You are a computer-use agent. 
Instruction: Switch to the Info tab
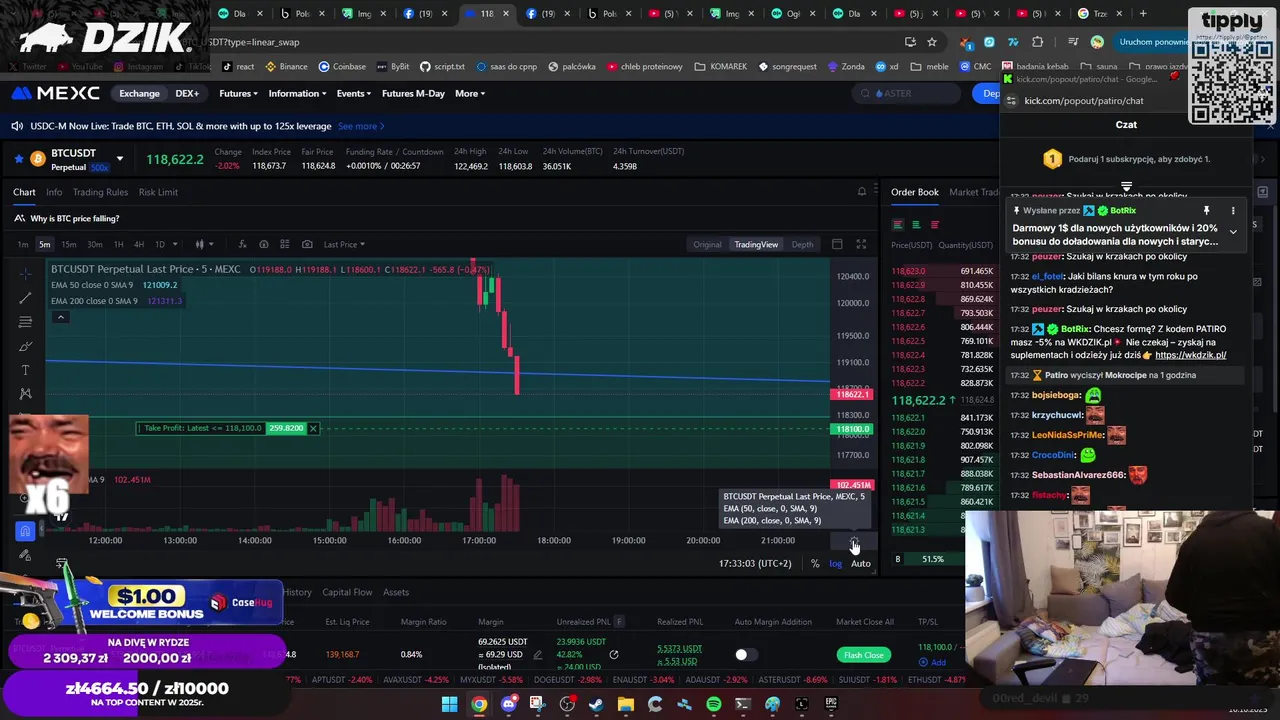[54, 192]
